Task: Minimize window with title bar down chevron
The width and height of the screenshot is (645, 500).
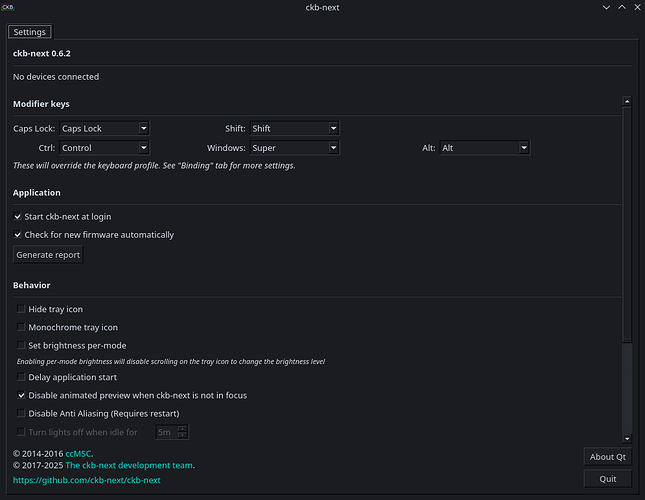Action: [x=606, y=7]
